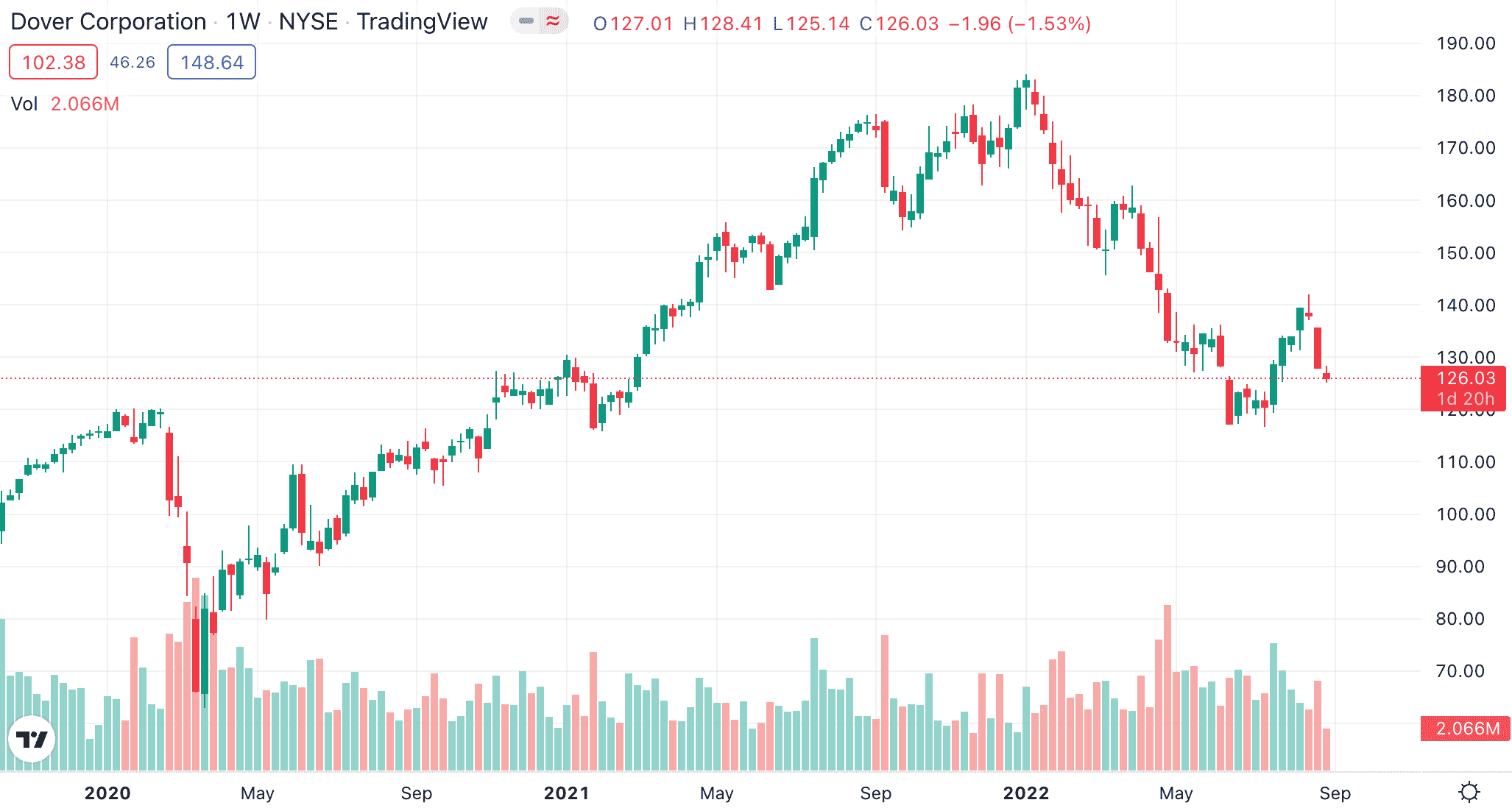Click the red 2.066M volume axis label
Viewport: 1512px width, 811px height.
click(x=1466, y=729)
